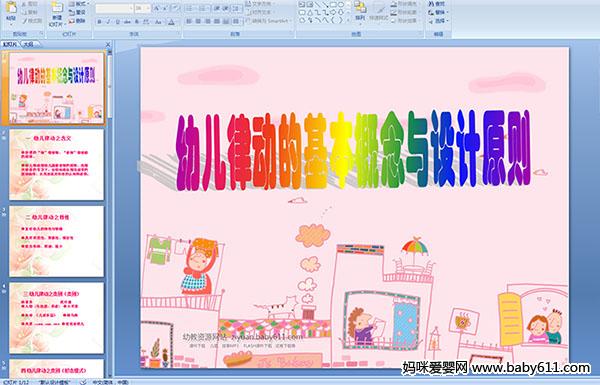Open the Select dropdown in Editing group
The image size is (600, 385).
(438, 21)
